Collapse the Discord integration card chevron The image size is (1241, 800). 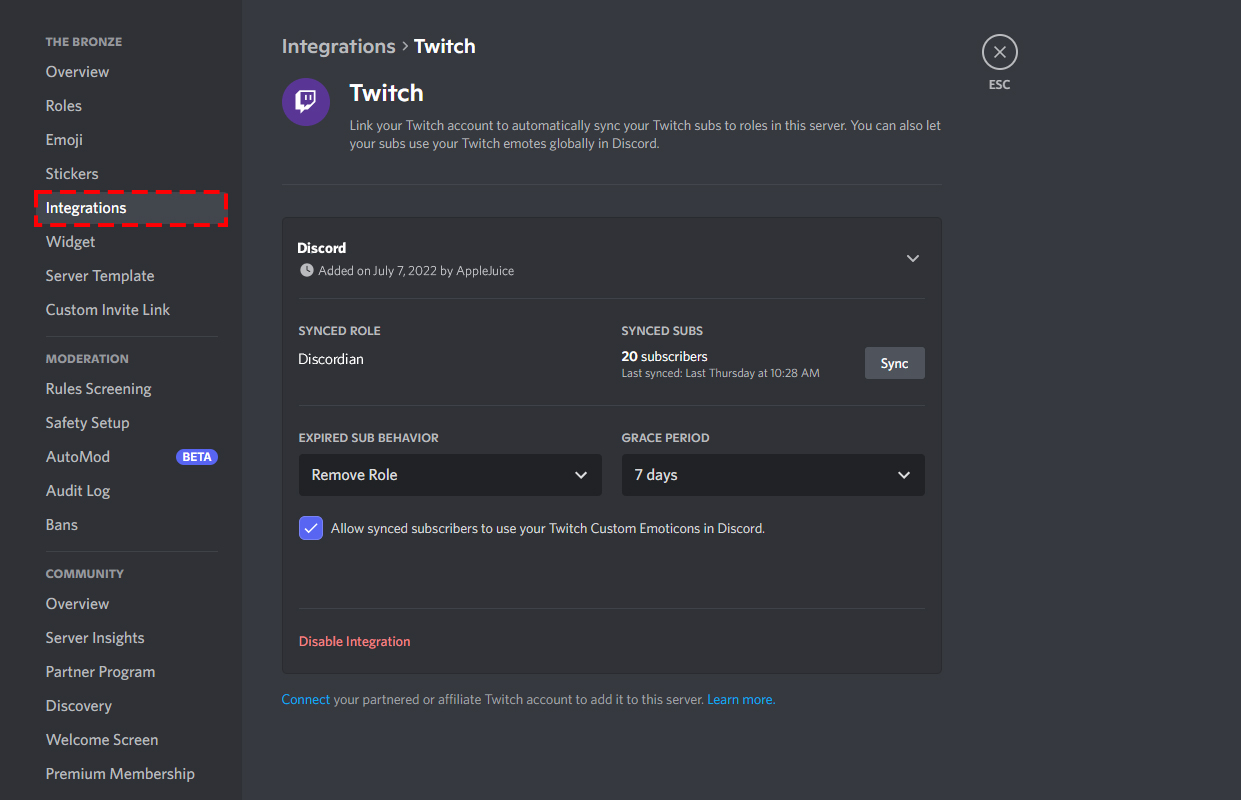tap(912, 258)
